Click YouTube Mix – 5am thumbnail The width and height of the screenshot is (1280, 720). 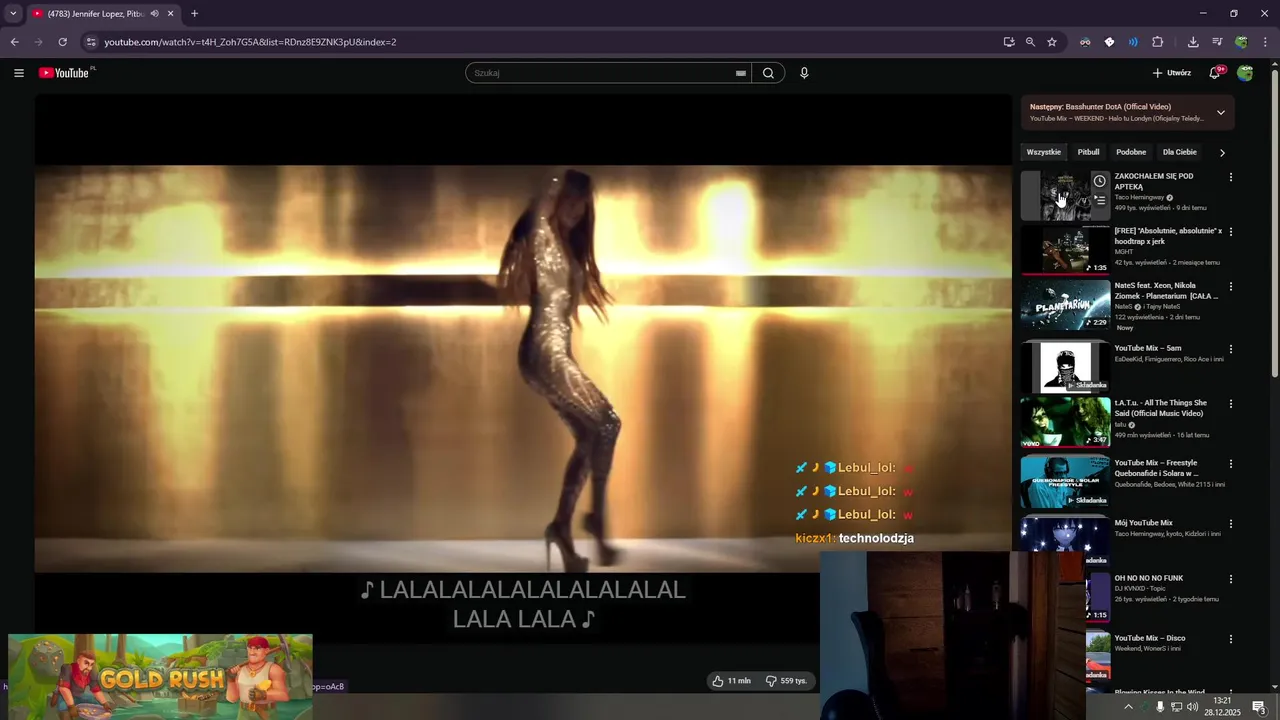pos(1065,367)
